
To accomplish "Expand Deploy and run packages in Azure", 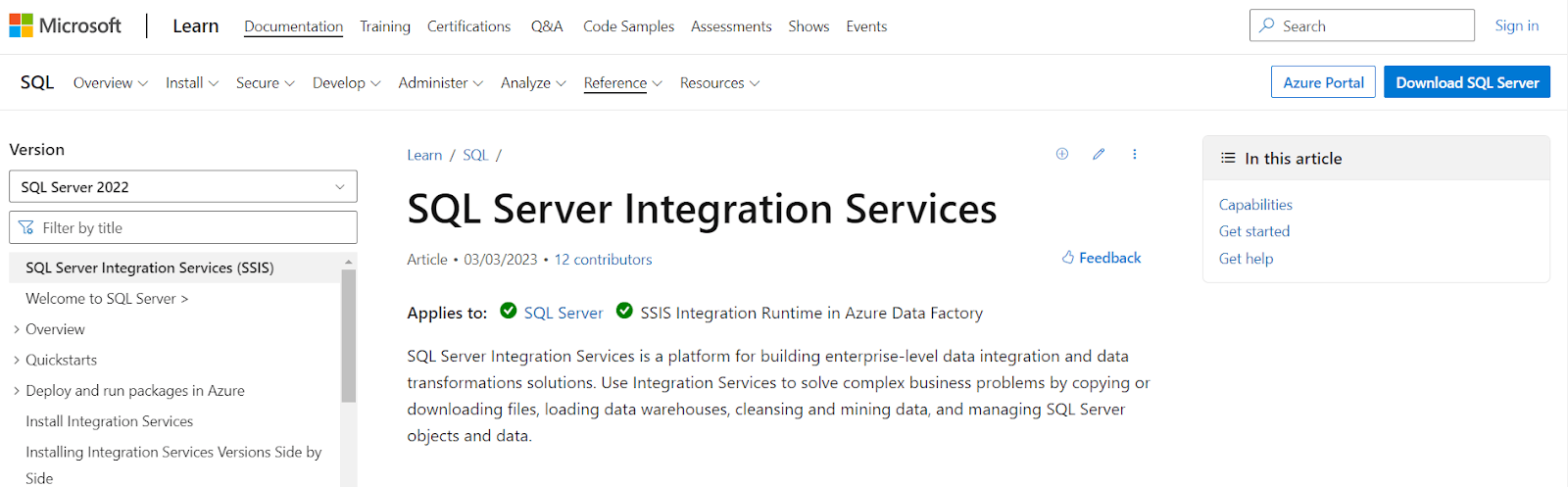I will pyautogui.click(x=17, y=390).
